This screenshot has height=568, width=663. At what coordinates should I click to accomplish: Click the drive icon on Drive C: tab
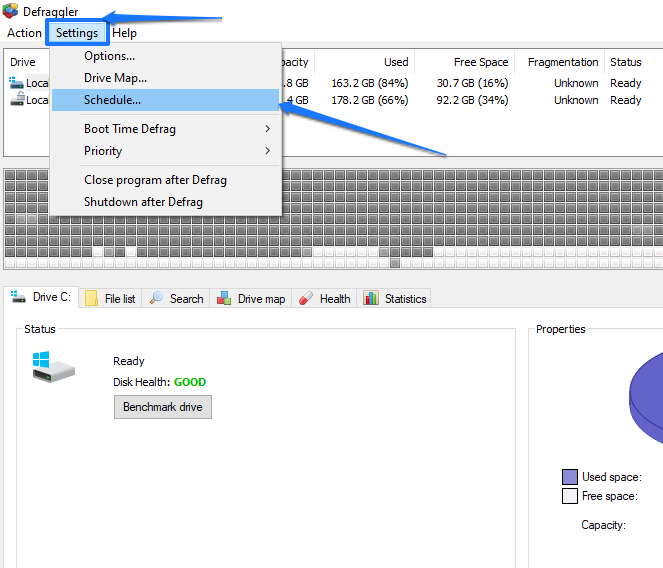point(18,296)
